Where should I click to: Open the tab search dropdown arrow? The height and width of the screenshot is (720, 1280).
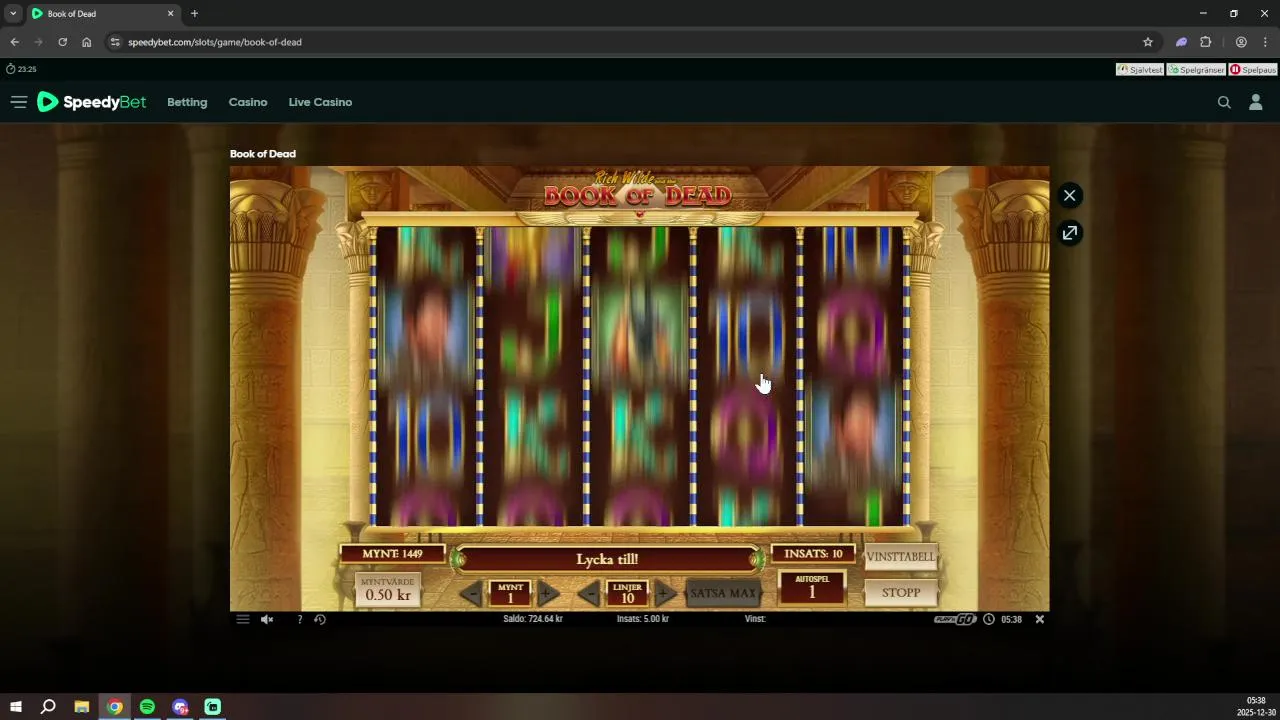[x=13, y=14]
